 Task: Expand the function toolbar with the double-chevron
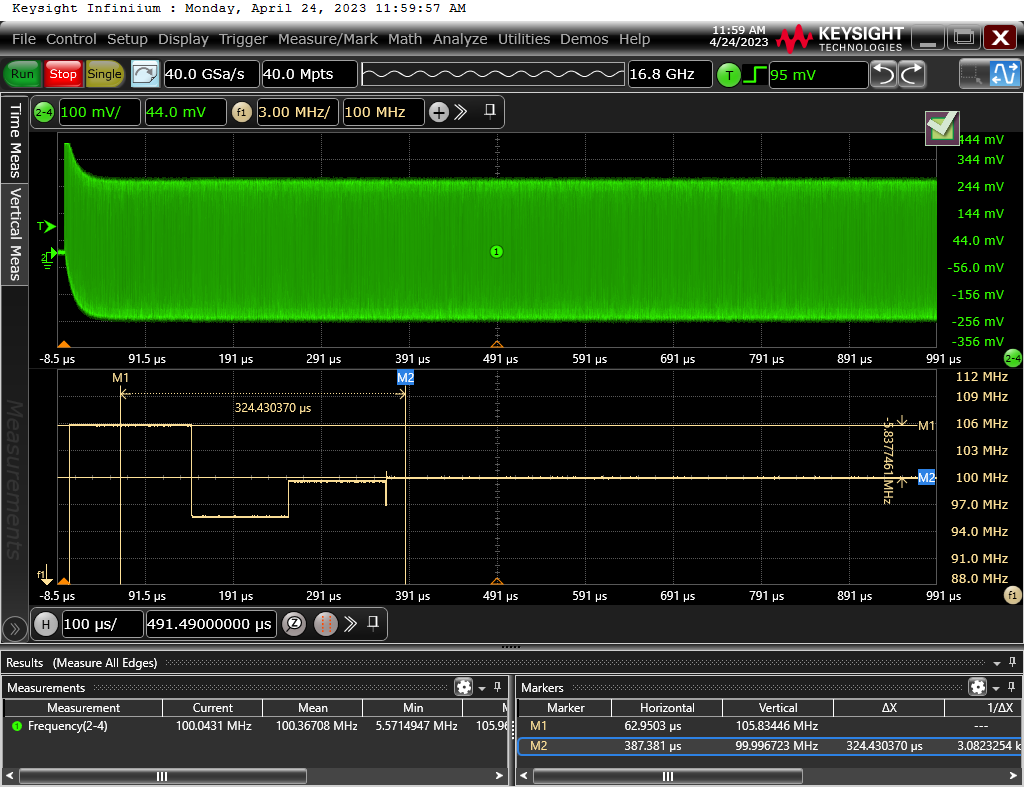[x=459, y=112]
